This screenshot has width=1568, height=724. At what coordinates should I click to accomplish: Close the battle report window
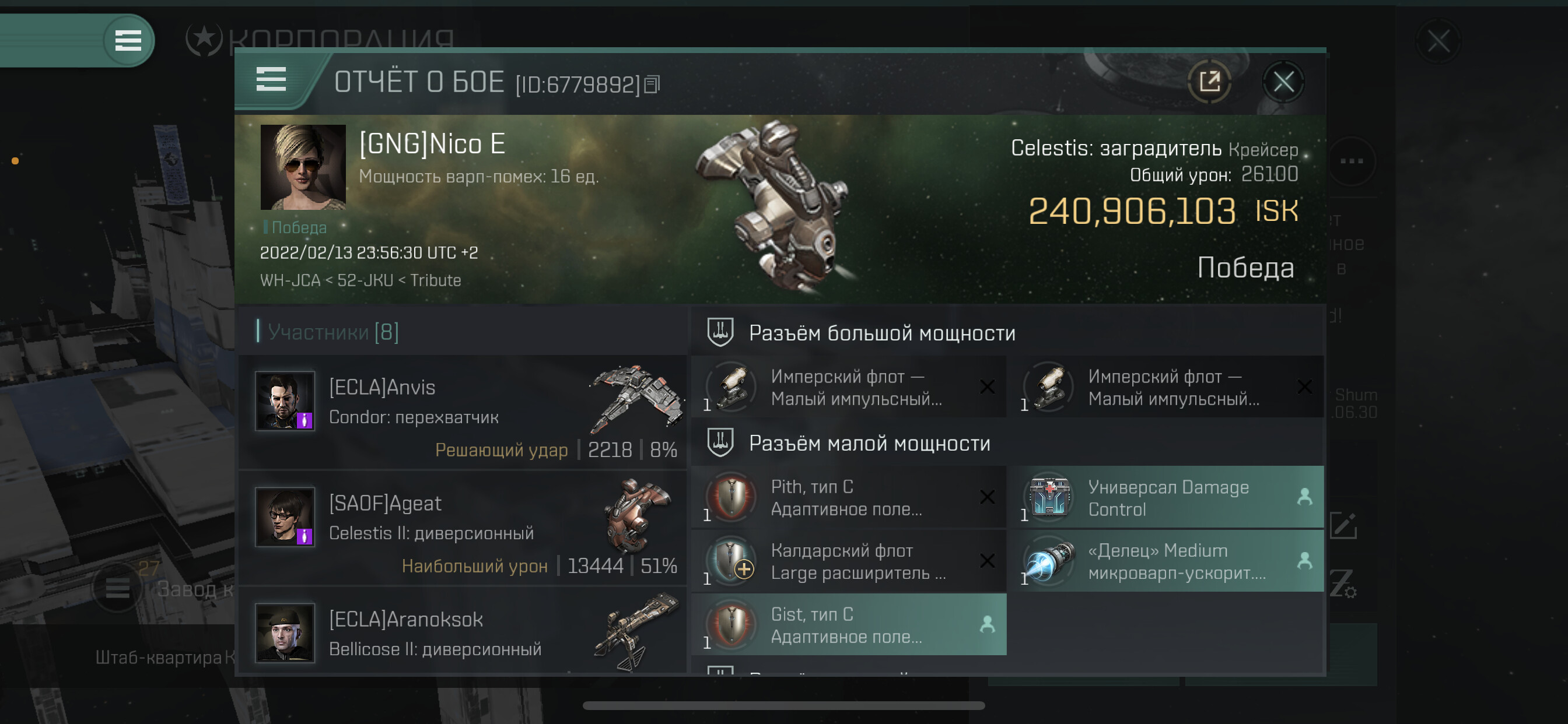1283,82
